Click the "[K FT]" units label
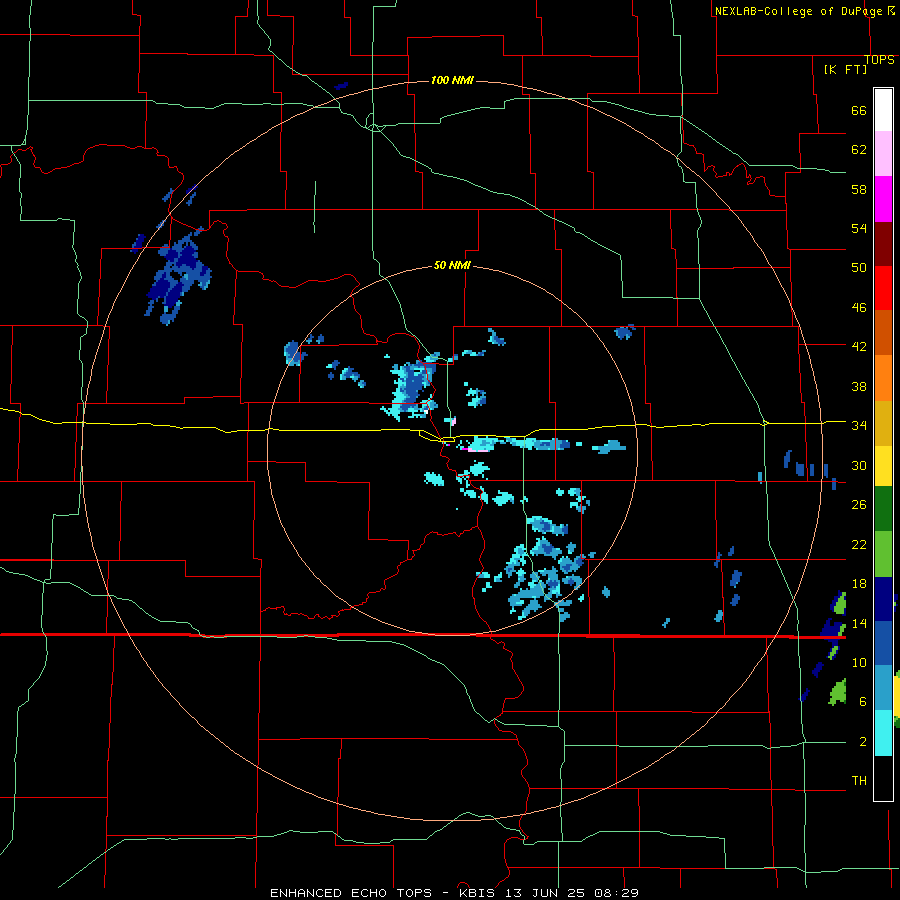The height and width of the screenshot is (900, 900). [x=845, y=70]
